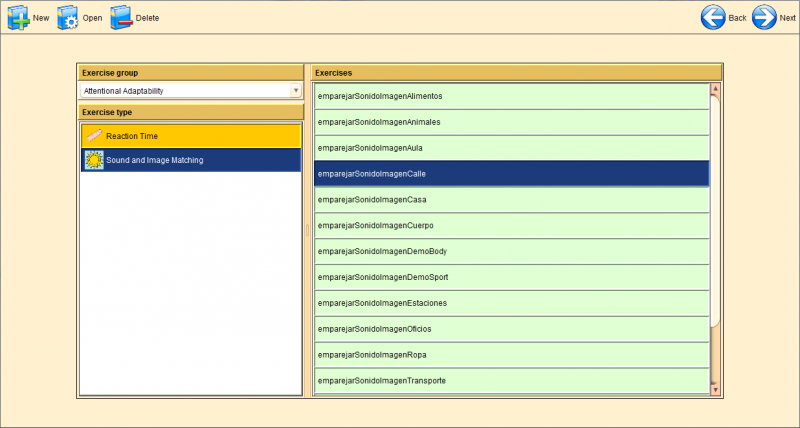Viewport: 800px width, 428px height.
Task: Click the Open book icon with gear
Action: pyautogui.click(x=67, y=18)
